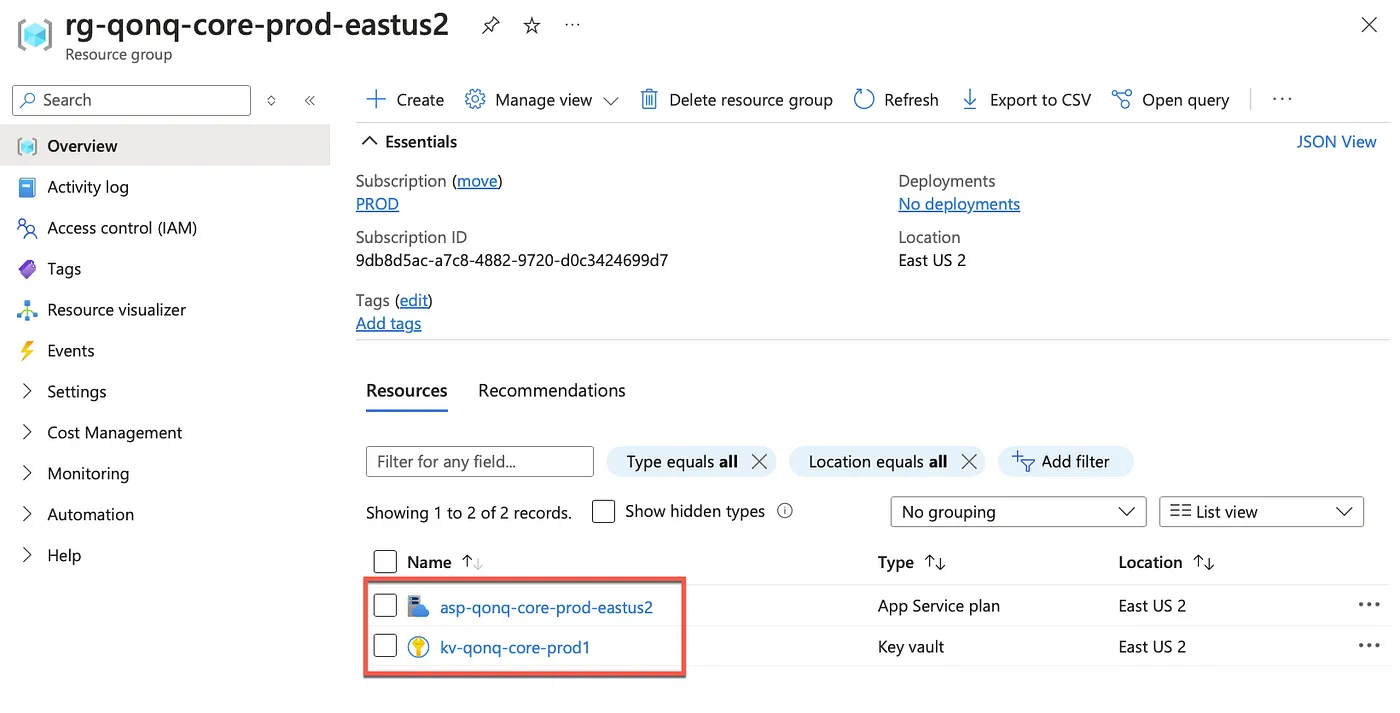Open the Type equals all filter
The width and height of the screenshot is (1400, 713).
682,462
